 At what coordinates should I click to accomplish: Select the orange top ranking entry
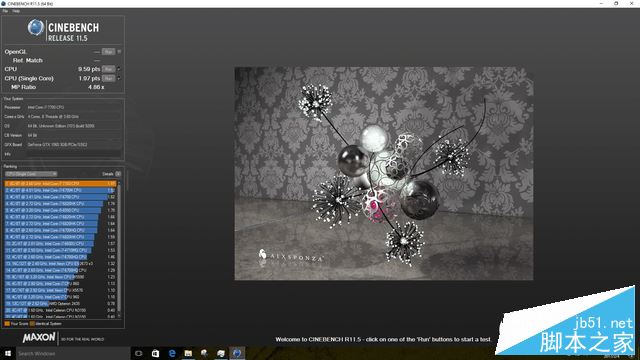pos(60,184)
